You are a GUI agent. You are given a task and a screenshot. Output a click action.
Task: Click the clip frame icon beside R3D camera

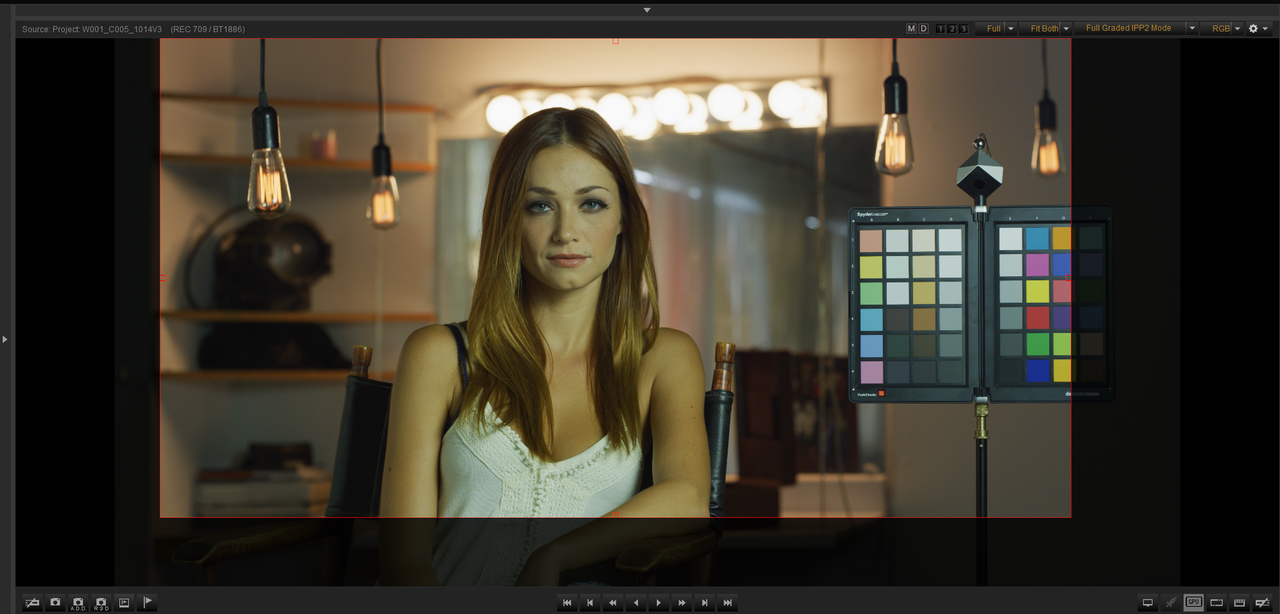tap(124, 603)
